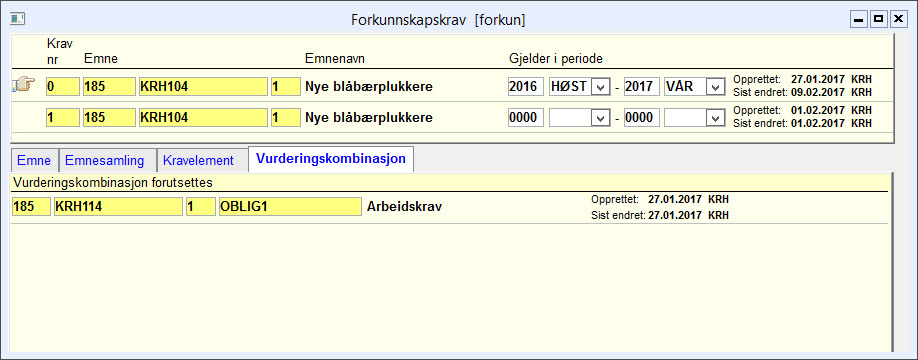Click the 185 institution field in krav 0 row
The width and height of the screenshot is (918, 360).
109,87
